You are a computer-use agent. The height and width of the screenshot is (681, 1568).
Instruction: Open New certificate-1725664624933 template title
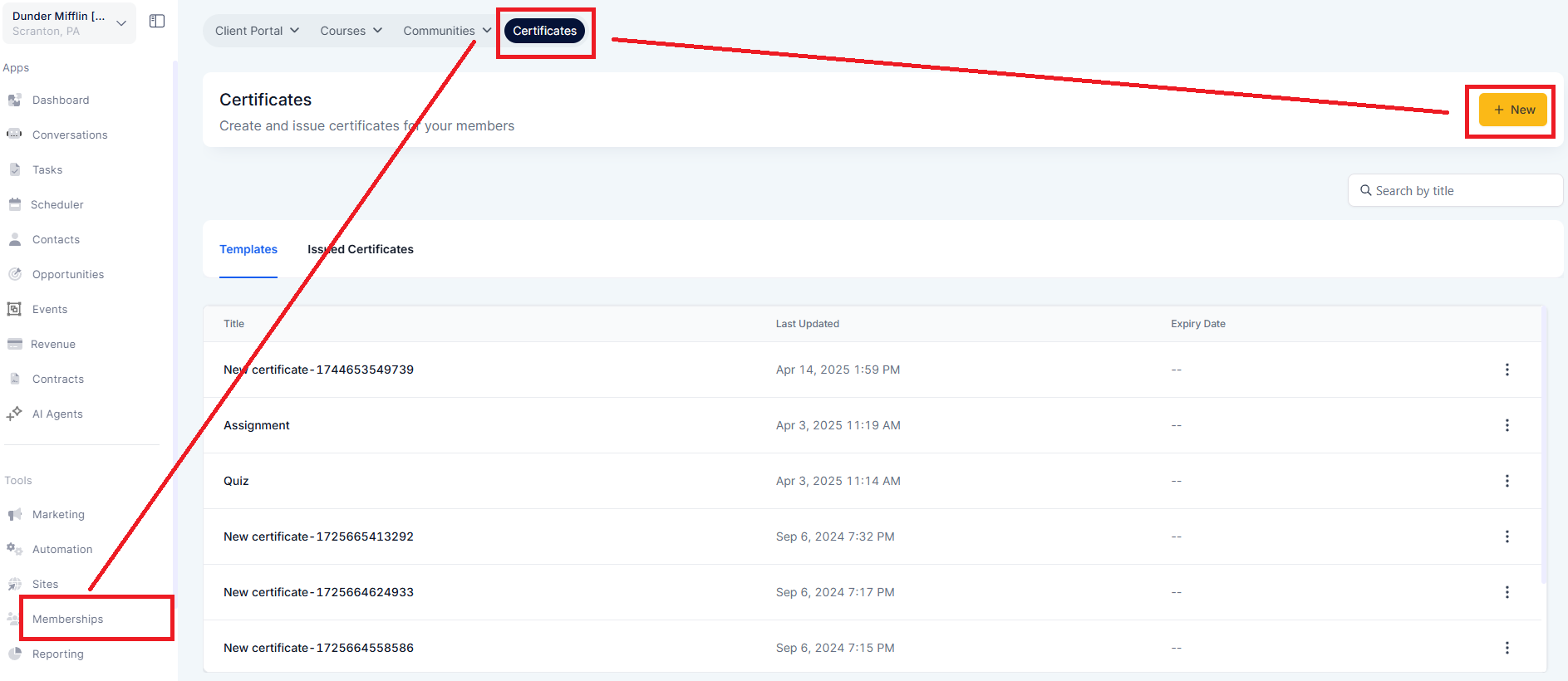(x=318, y=592)
